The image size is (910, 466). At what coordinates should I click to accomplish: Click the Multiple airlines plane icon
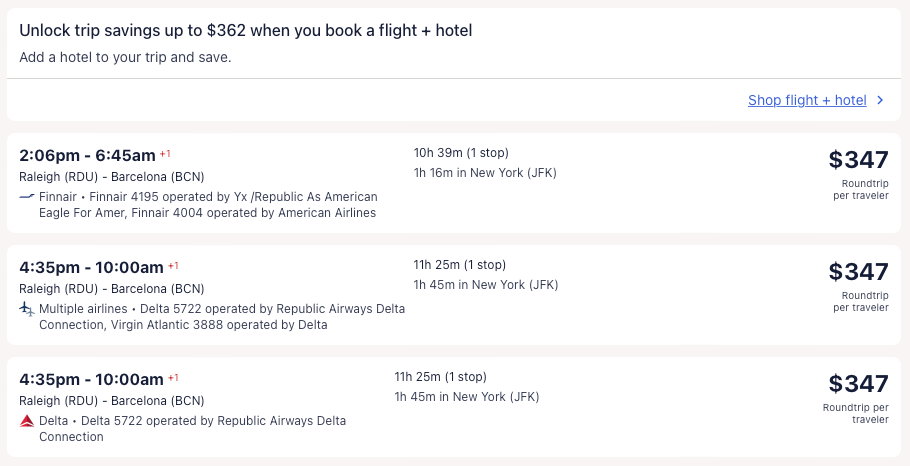point(27,309)
